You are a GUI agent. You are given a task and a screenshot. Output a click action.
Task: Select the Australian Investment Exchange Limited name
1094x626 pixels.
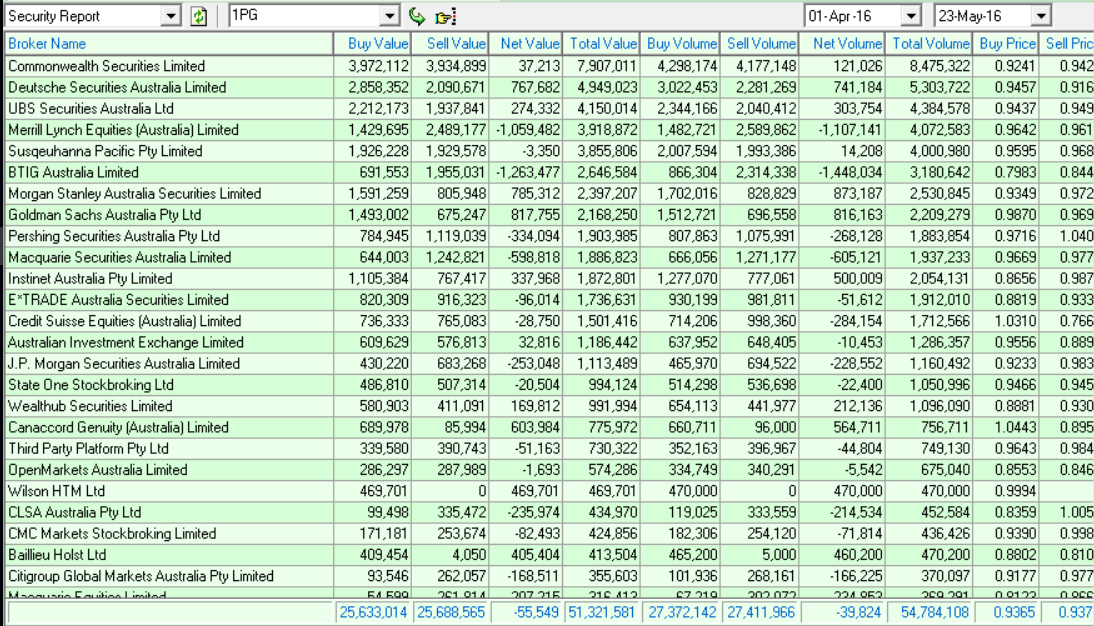coord(126,343)
